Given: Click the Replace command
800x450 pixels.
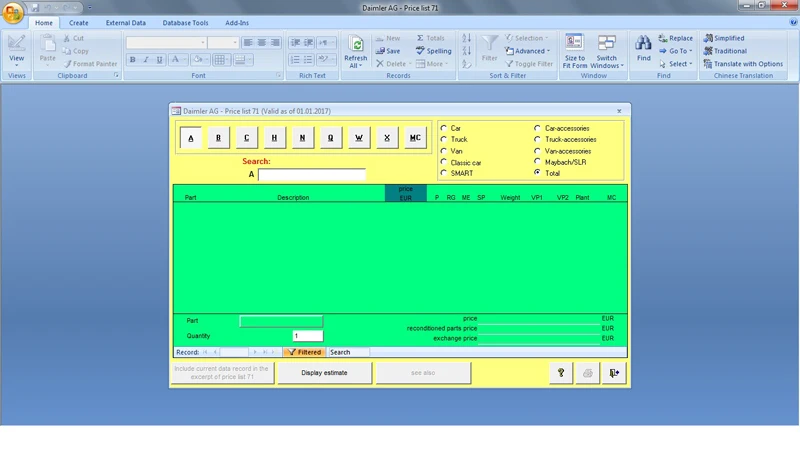Looking at the screenshot, I should coord(676,38).
